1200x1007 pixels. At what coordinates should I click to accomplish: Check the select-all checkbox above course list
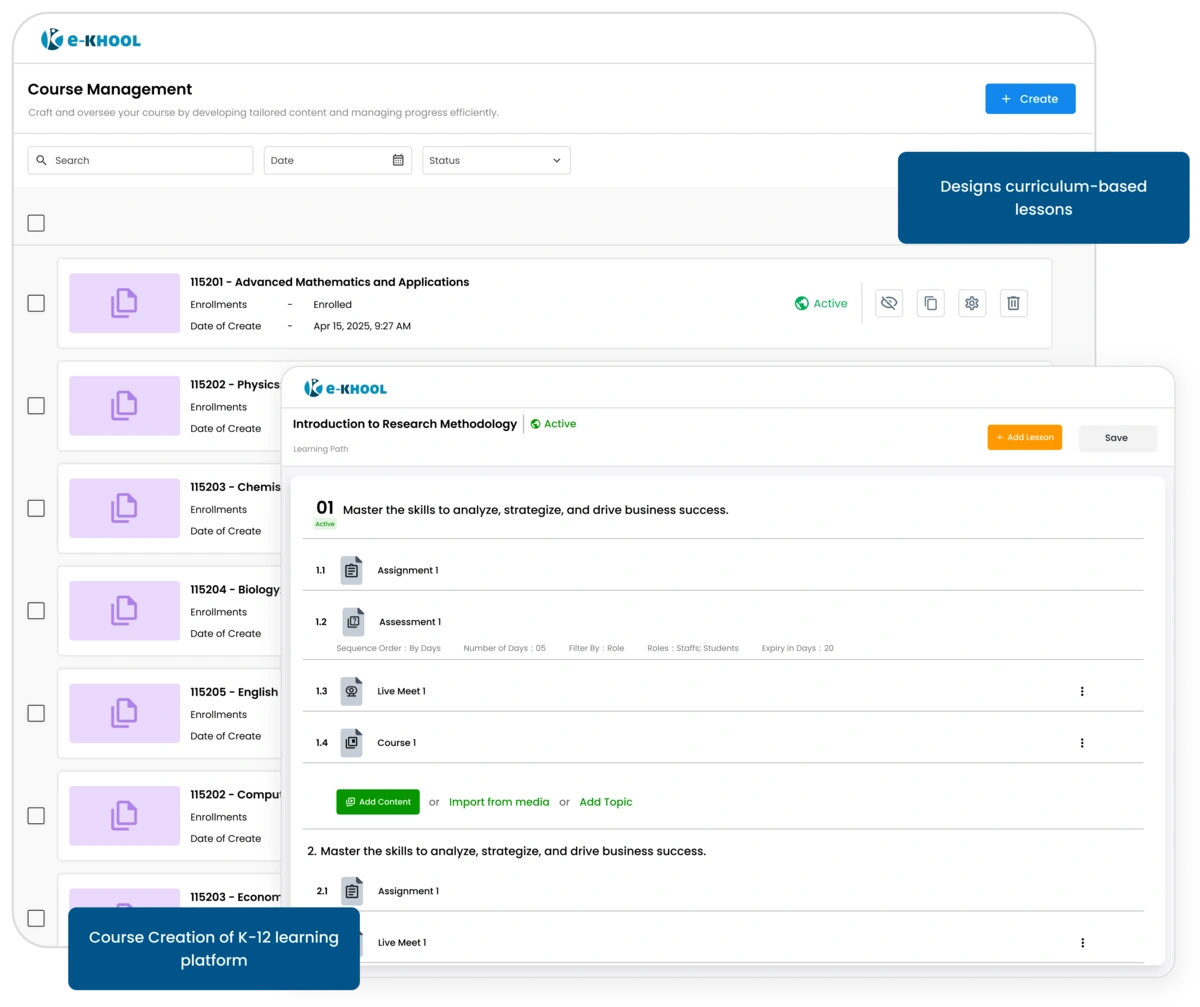(x=36, y=222)
